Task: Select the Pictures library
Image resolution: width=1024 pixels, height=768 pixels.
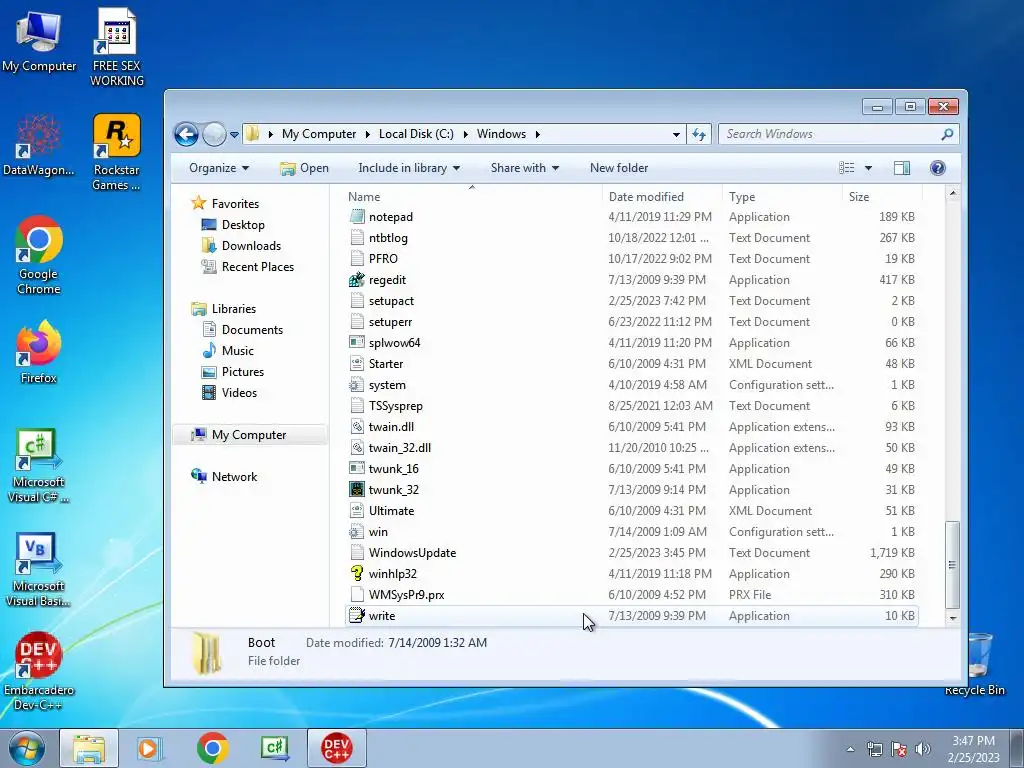Action: click(x=243, y=372)
